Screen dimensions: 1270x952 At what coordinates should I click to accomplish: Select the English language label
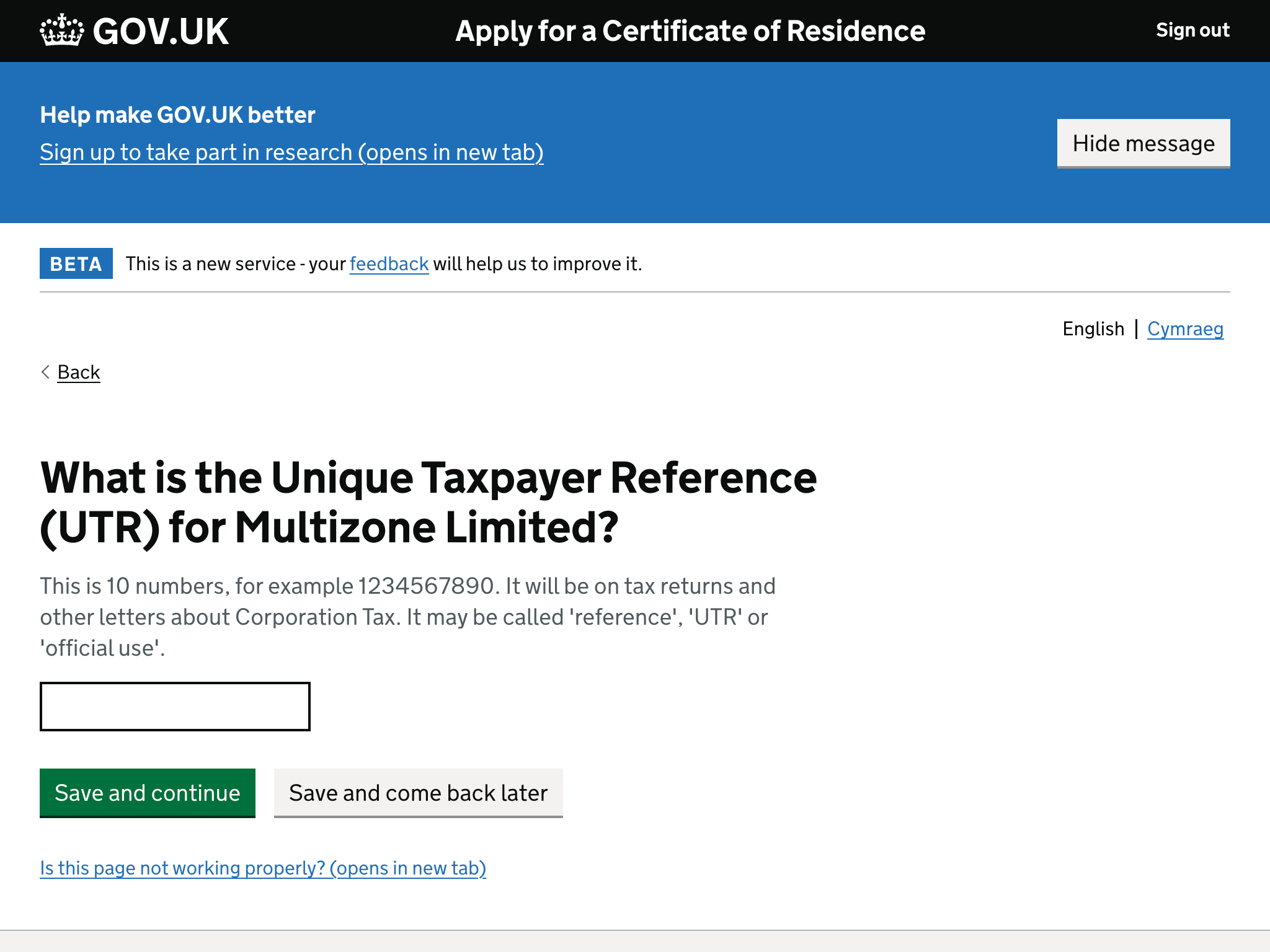click(1093, 329)
